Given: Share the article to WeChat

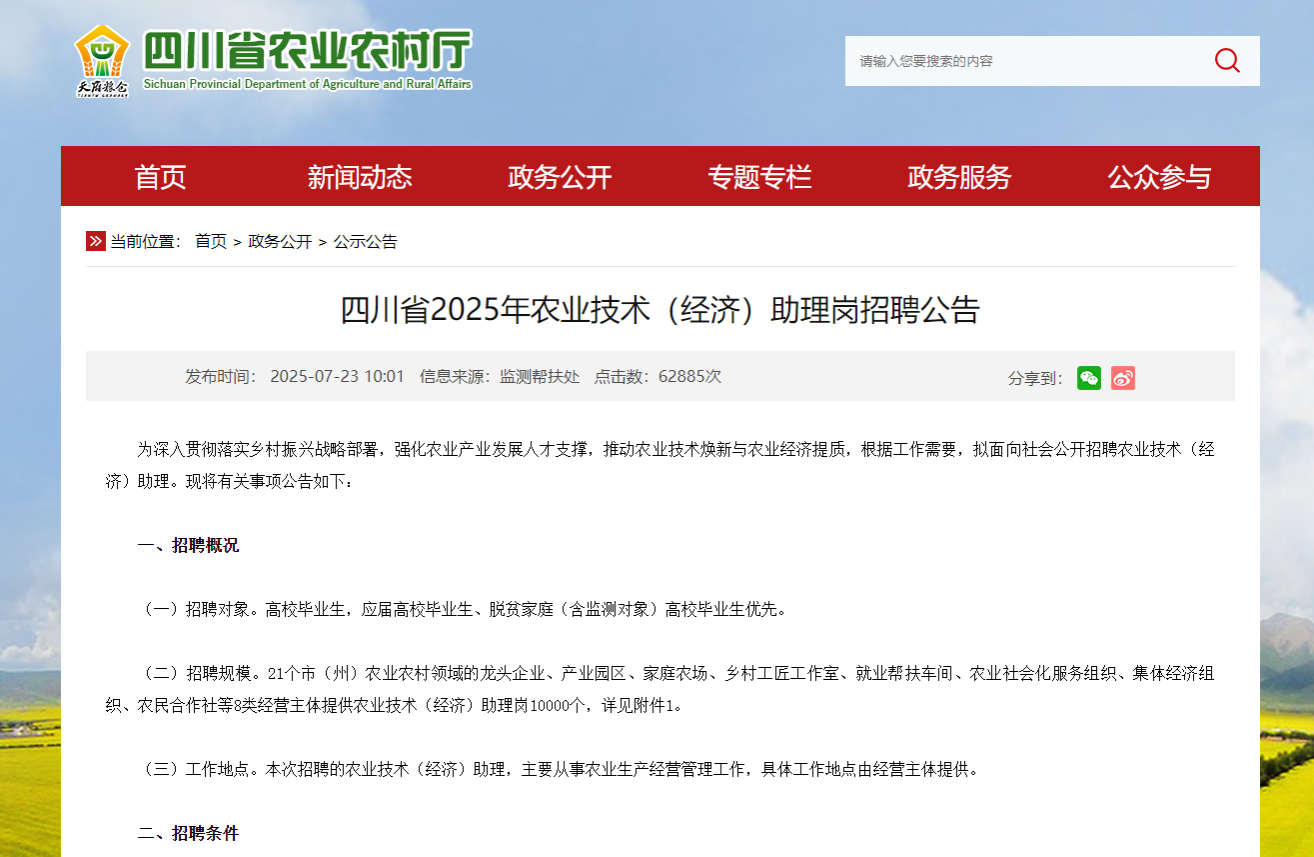Looking at the screenshot, I should [1088, 378].
